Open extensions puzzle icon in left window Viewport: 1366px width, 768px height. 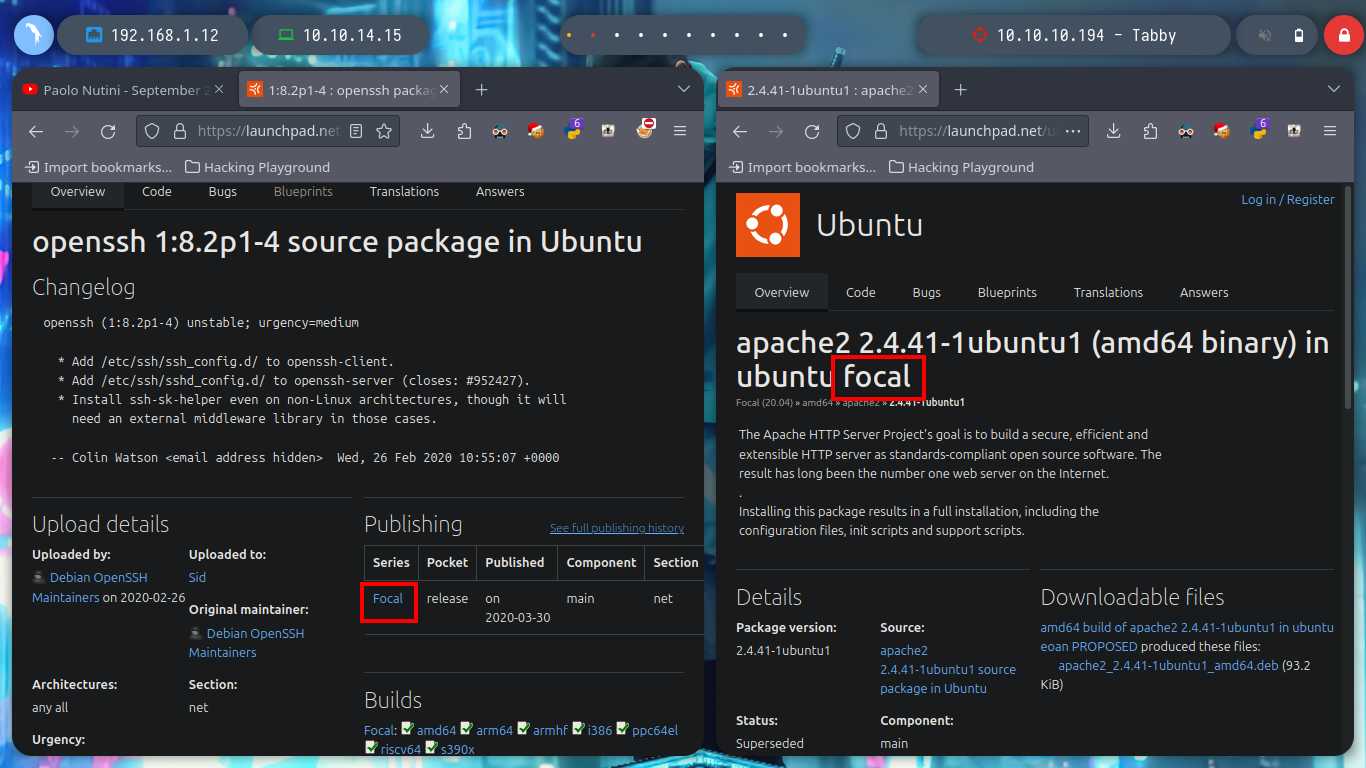(464, 131)
